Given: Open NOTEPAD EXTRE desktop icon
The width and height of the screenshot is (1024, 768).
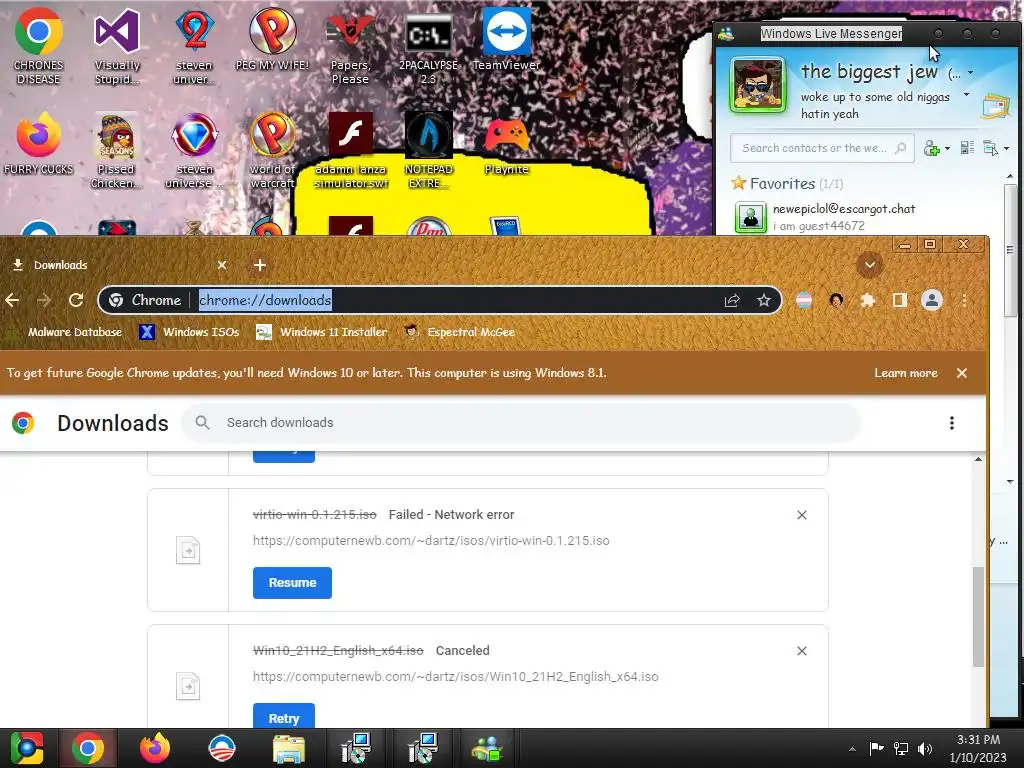Looking at the screenshot, I should pyautogui.click(x=428, y=150).
